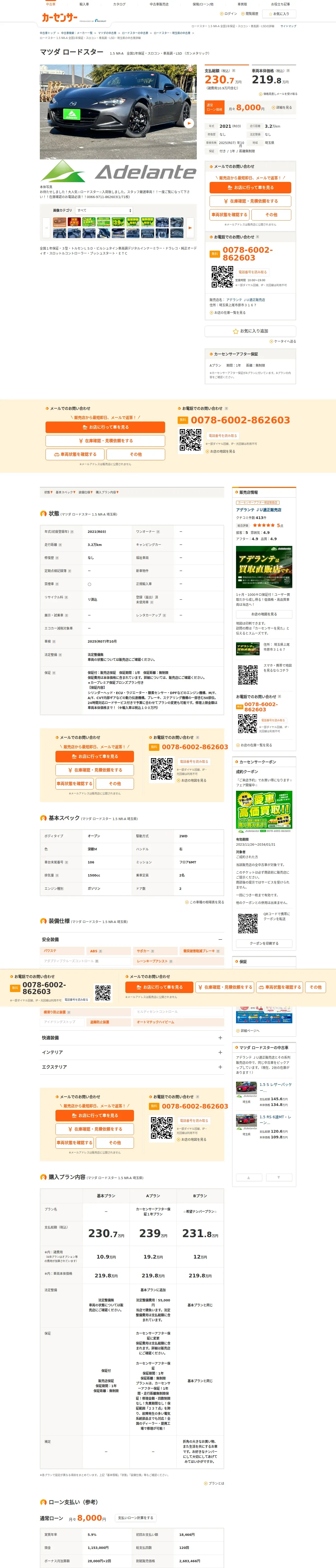Select 中古車 tab in top navigation
The image size is (336, 1568).
pos(51,4)
